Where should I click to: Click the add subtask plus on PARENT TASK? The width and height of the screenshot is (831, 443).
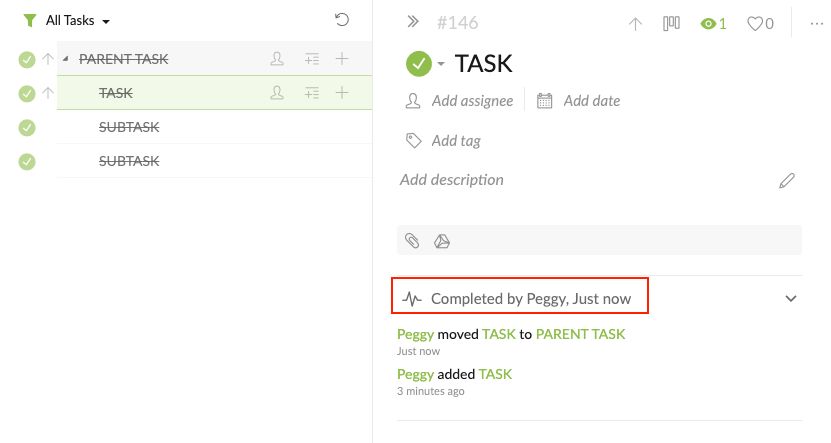342,59
